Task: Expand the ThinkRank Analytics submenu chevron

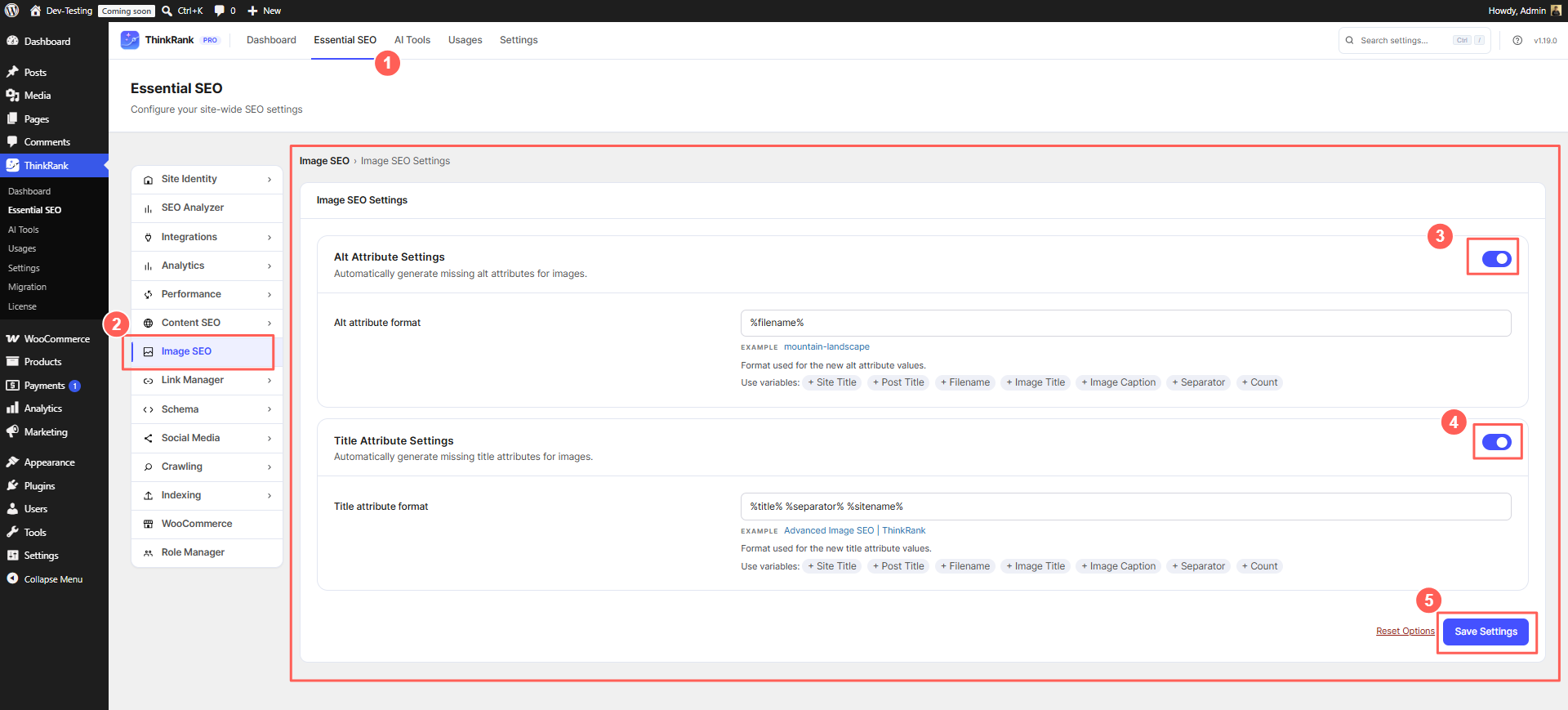Action: (269, 266)
